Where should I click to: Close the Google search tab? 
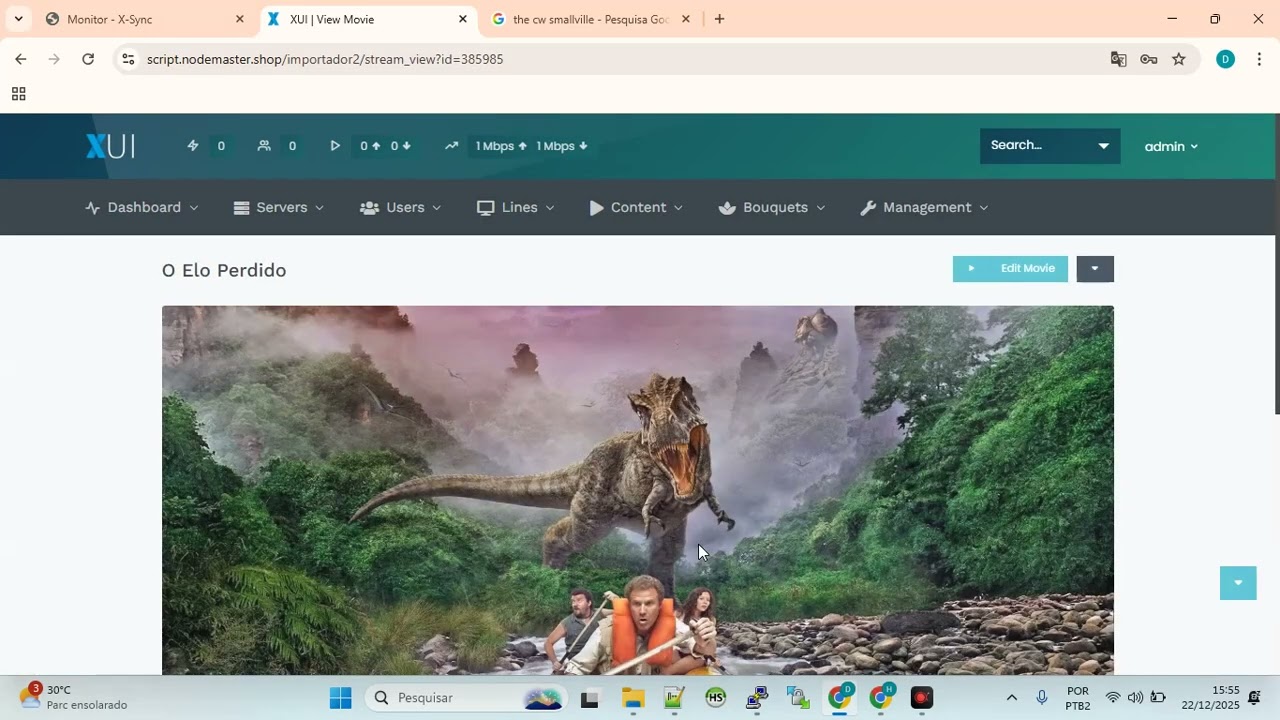point(685,19)
